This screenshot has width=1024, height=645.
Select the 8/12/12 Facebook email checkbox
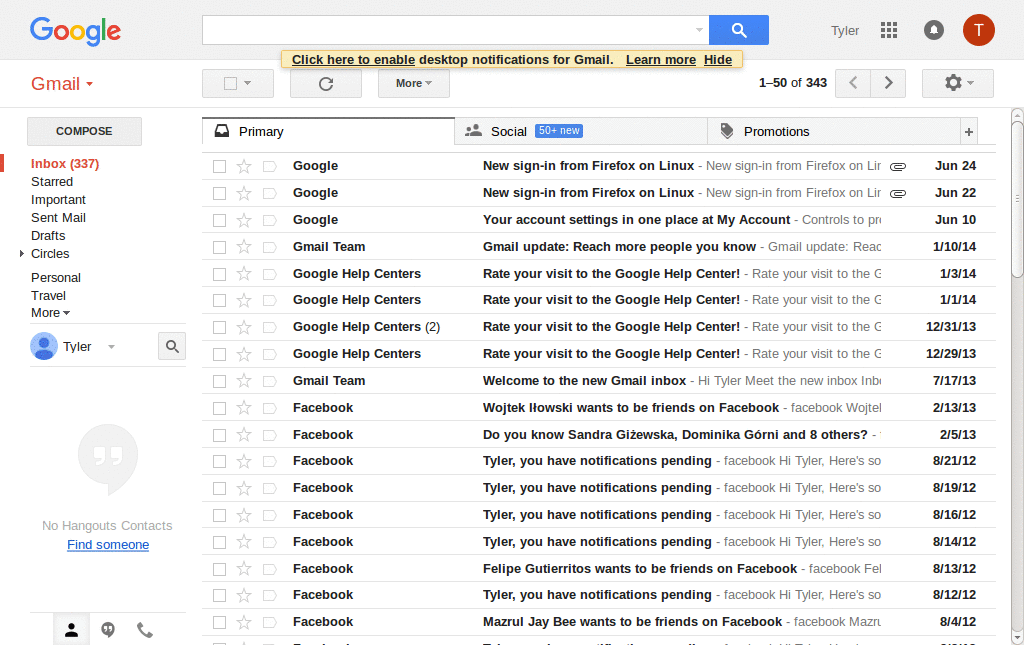[219, 595]
